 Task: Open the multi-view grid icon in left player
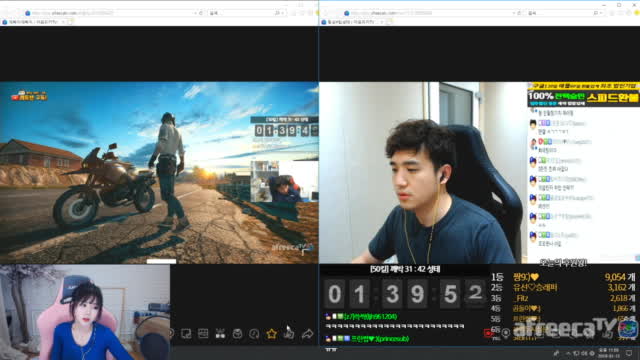point(203,334)
